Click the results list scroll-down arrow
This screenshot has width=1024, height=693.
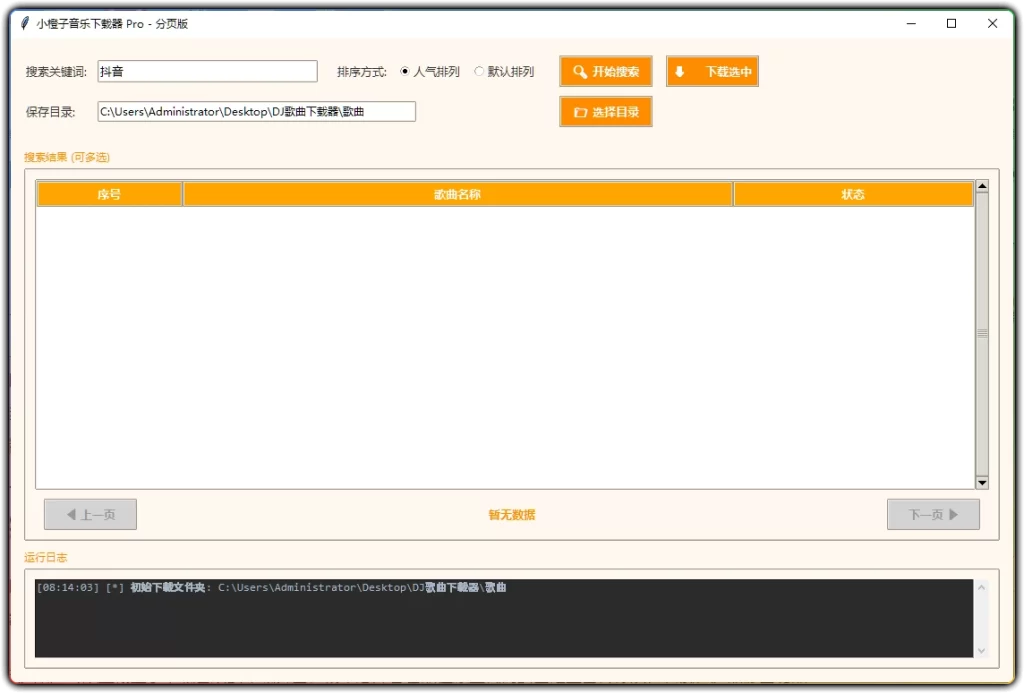pyautogui.click(x=982, y=483)
